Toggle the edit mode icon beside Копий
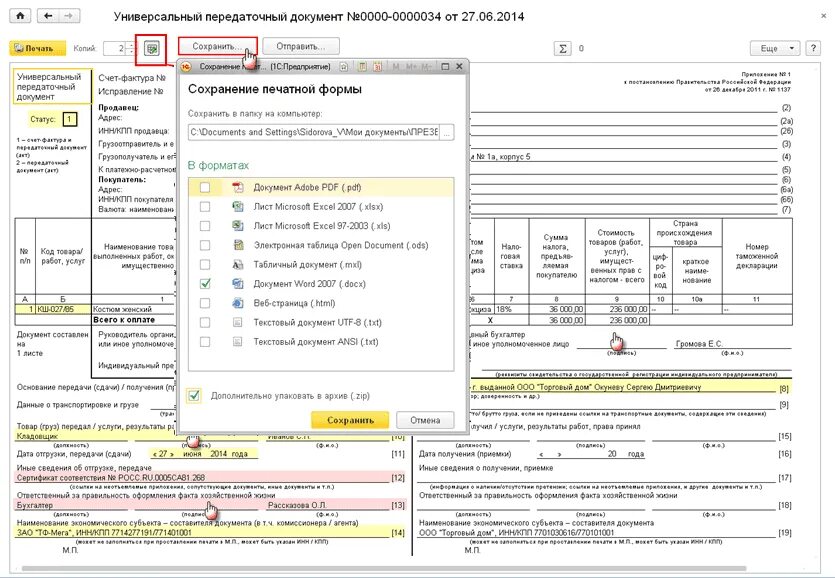 pyautogui.click(x=151, y=49)
